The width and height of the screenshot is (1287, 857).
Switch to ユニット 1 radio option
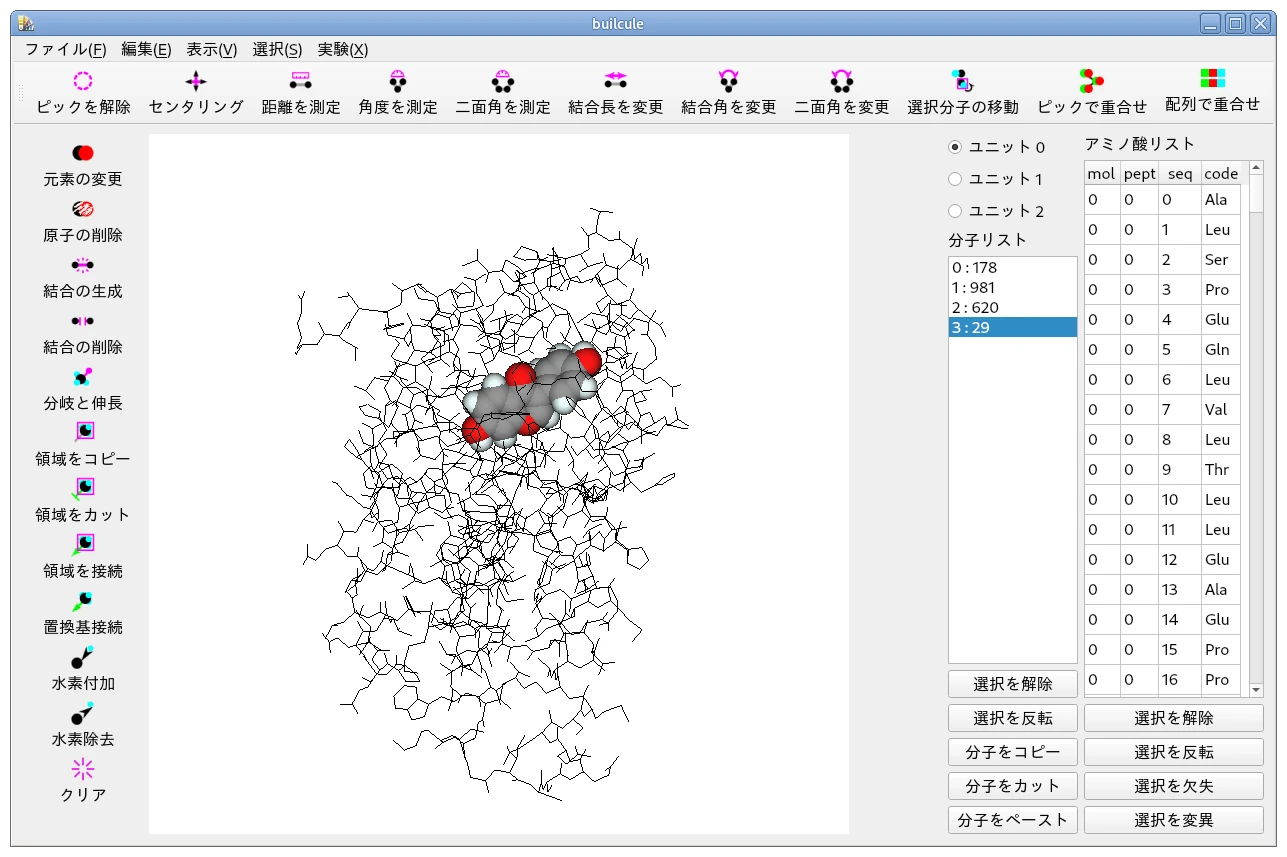point(955,179)
